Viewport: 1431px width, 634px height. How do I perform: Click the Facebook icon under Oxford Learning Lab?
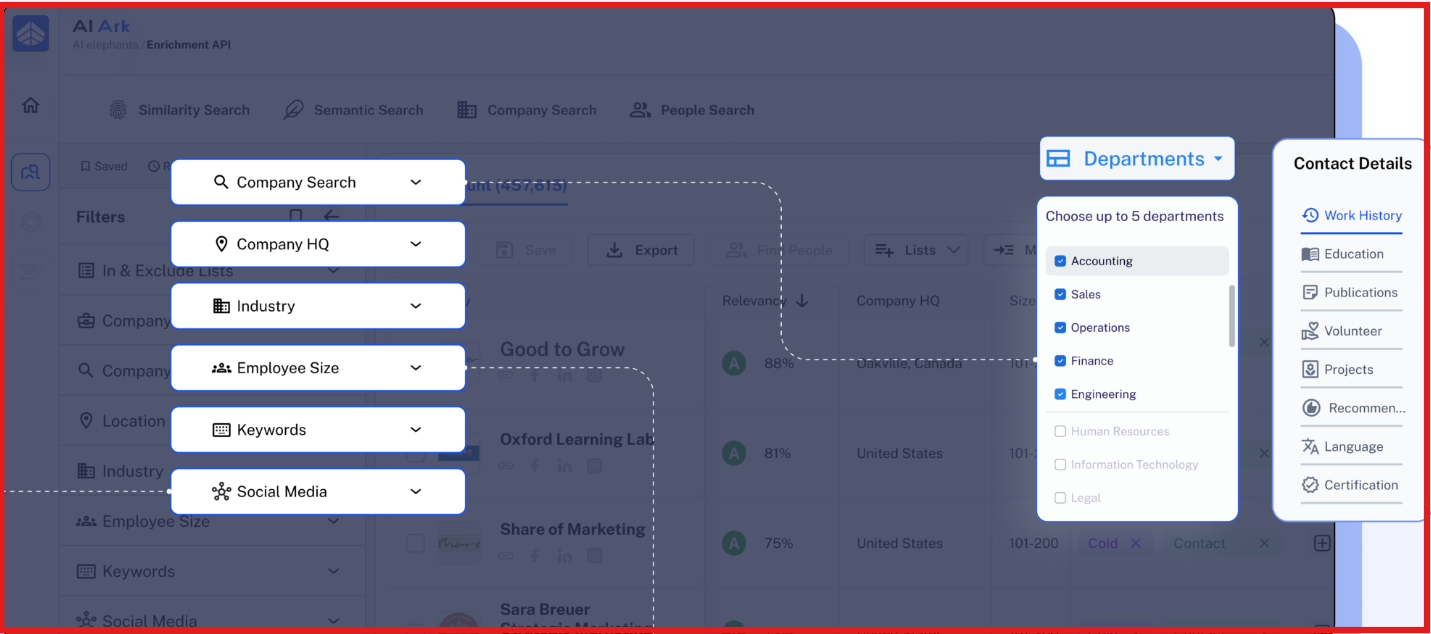[x=535, y=465]
